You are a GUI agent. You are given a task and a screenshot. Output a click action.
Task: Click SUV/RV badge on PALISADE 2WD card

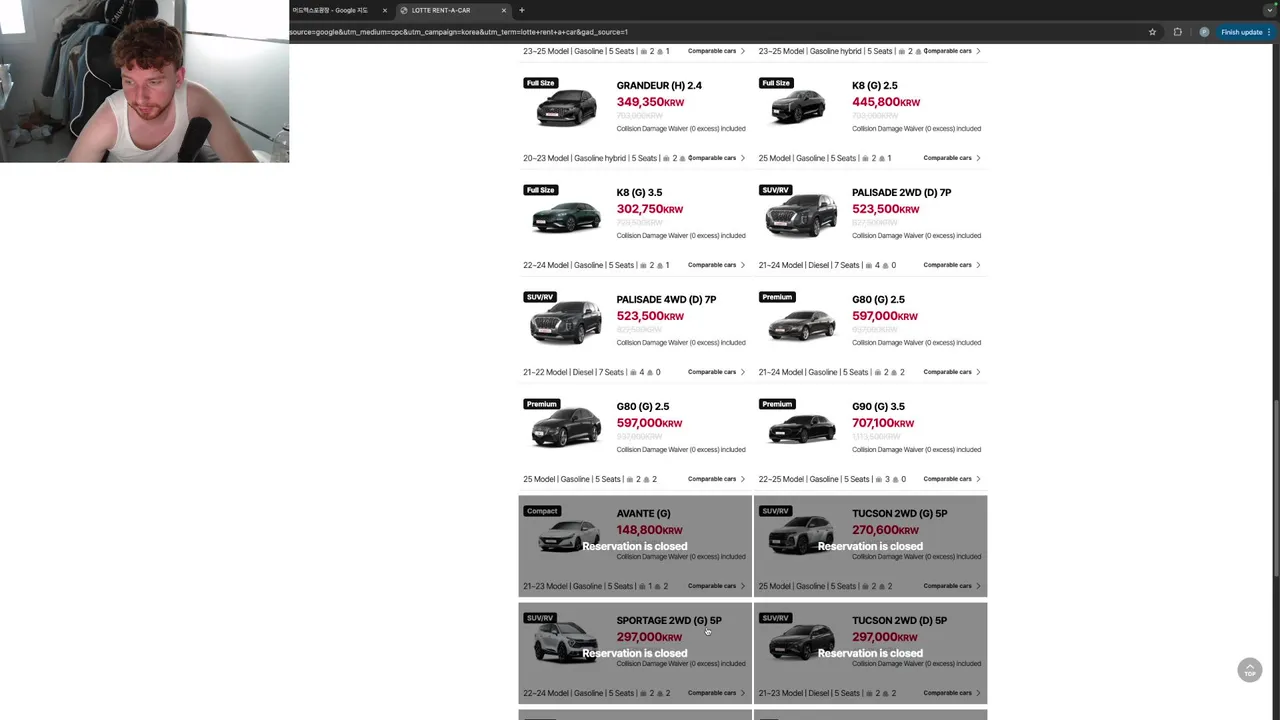(x=776, y=190)
